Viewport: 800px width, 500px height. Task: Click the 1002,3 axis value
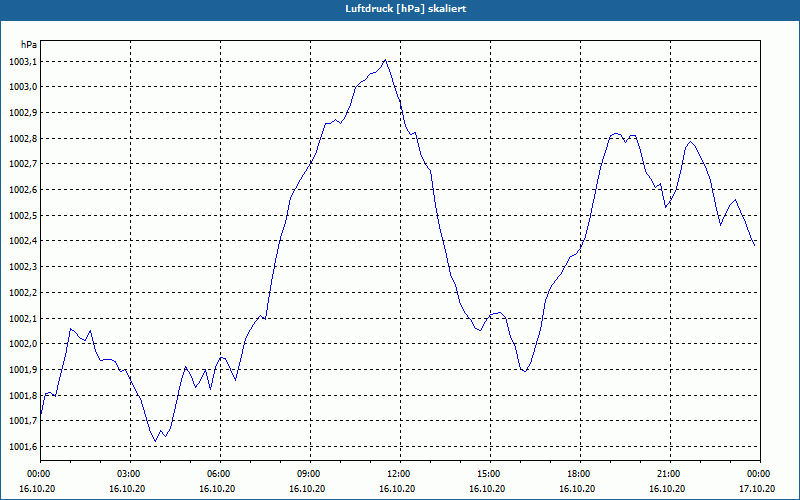(x=23, y=267)
